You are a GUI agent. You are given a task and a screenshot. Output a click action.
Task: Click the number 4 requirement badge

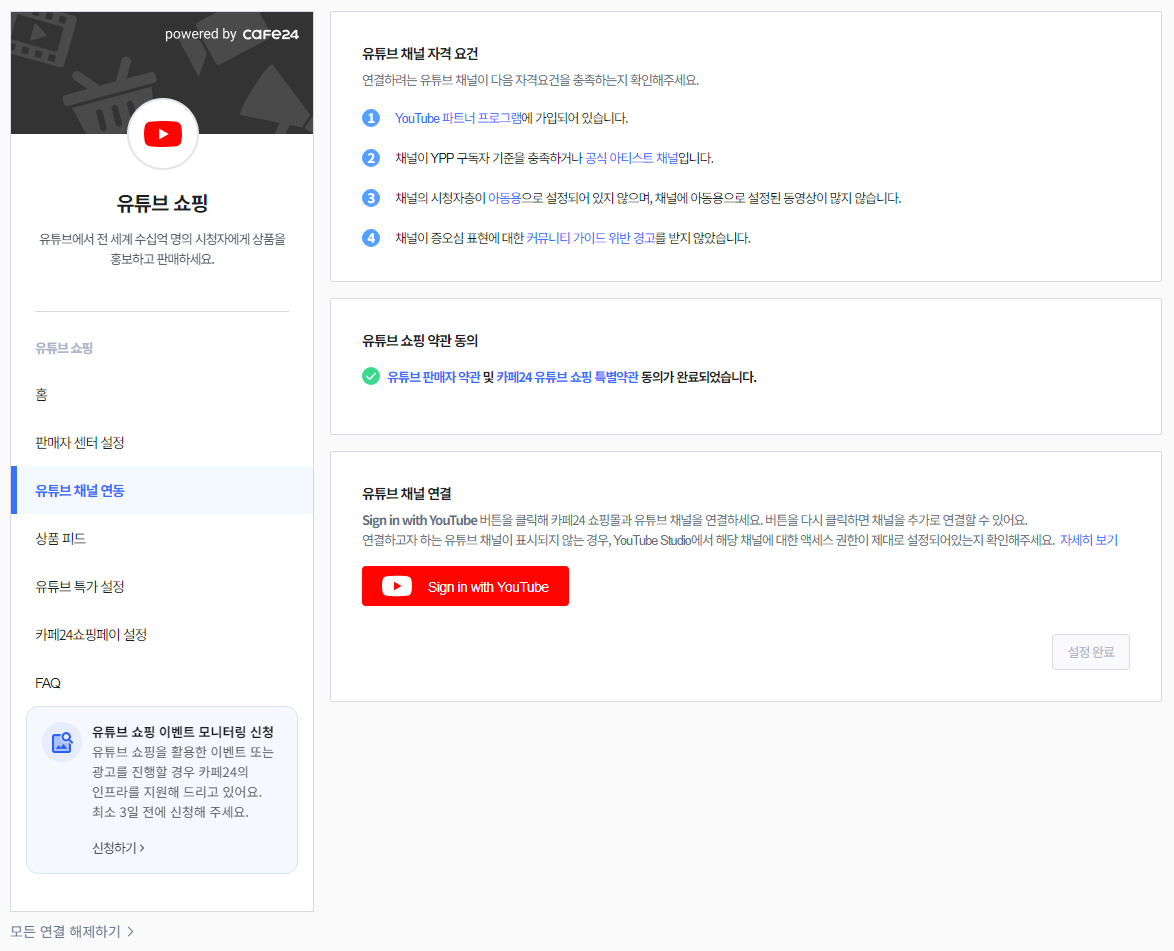click(371, 238)
